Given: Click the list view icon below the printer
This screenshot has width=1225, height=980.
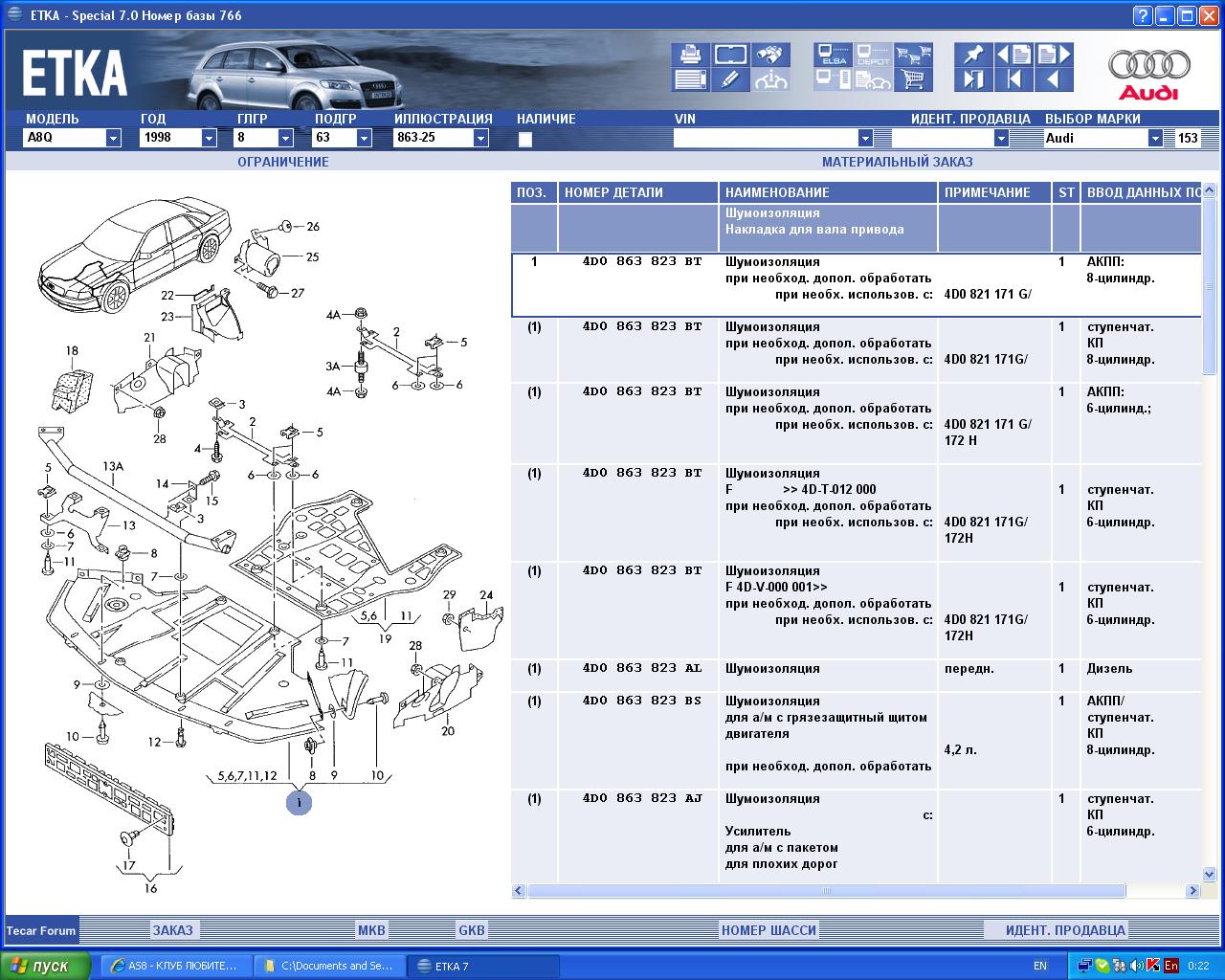Looking at the screenshot, I should click(691, 79).
